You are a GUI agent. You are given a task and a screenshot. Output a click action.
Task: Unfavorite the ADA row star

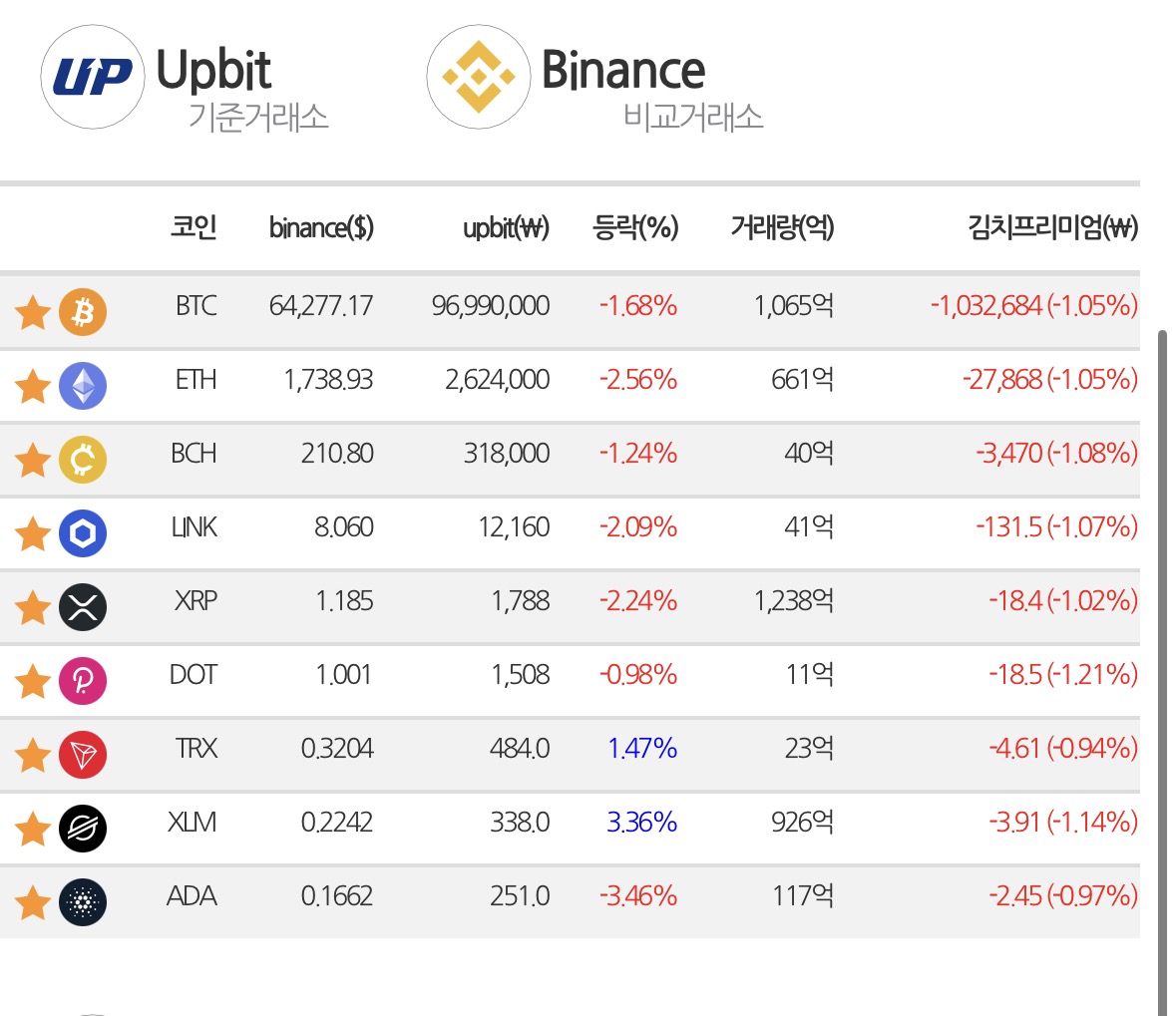pos(33,902)
